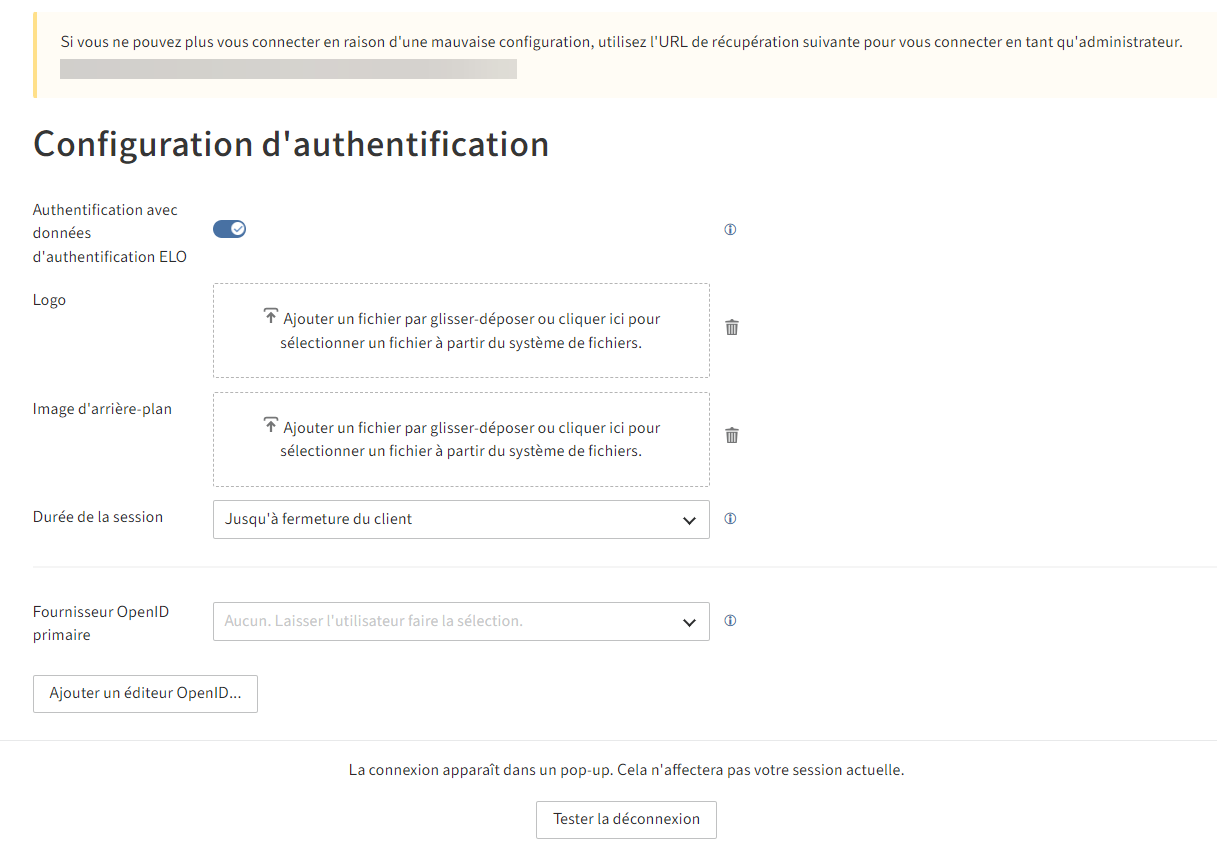Click upload arrow icon in Logo drop zone

pyautogui.click(x=270, y=317)
